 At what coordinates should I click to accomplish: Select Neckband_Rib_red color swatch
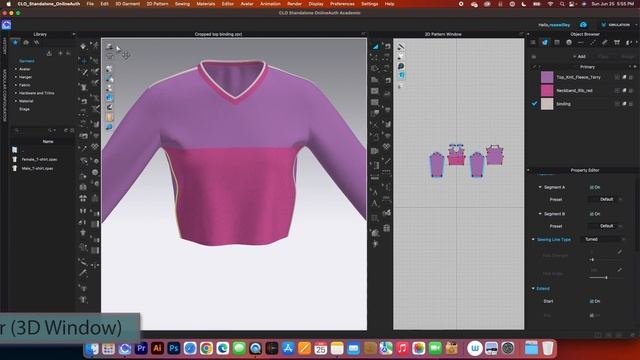547,90
